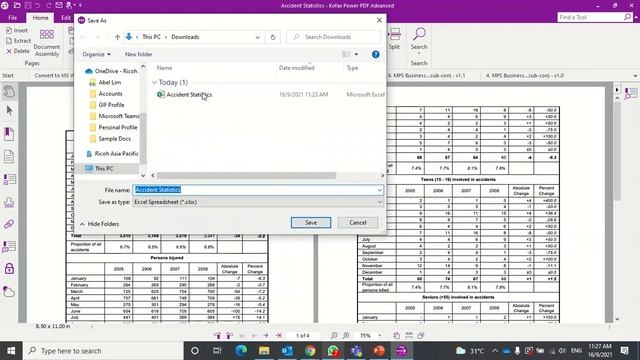Open the Security lock panel in sidebar
The image size is (640, 360).
pyautogui.click(x=9, y=269)
